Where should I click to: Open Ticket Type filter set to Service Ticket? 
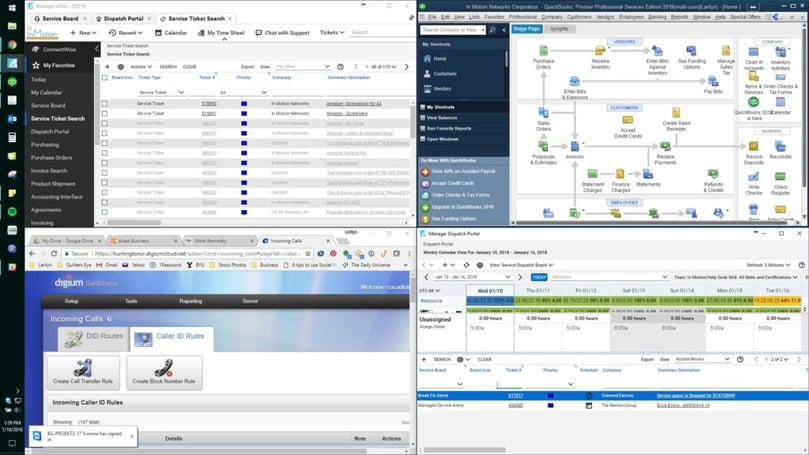point(161,92)
